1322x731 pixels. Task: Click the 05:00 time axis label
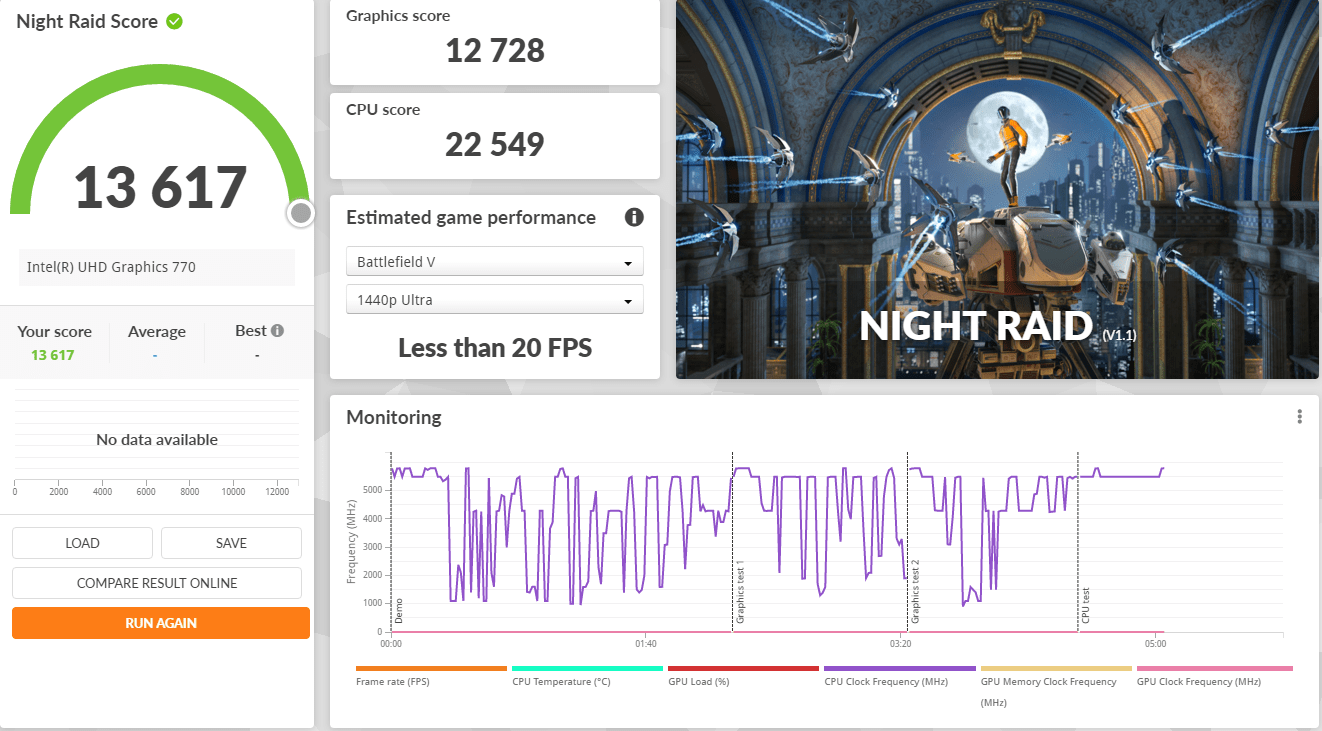click(1156, 643)
